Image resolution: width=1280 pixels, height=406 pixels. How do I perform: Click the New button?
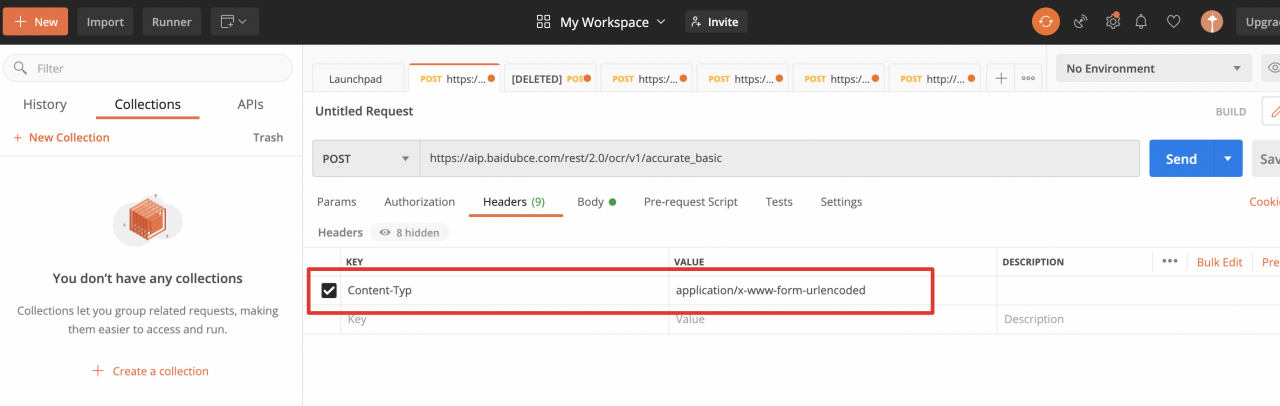pyautogui.click(x=35, y=21)
